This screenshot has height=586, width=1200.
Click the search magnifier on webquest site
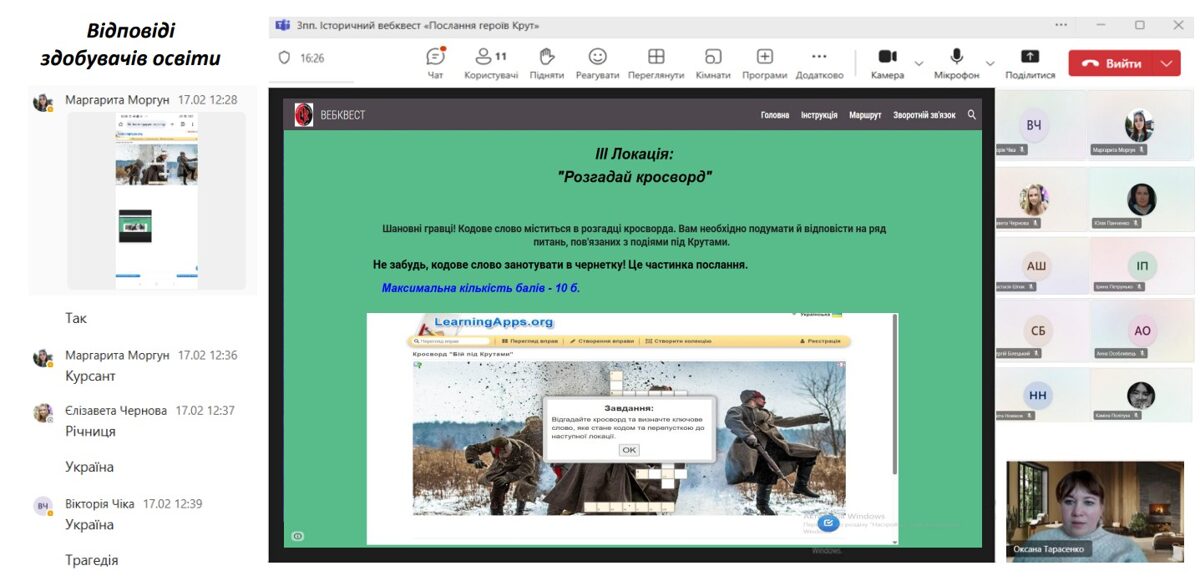pos(972,115)
